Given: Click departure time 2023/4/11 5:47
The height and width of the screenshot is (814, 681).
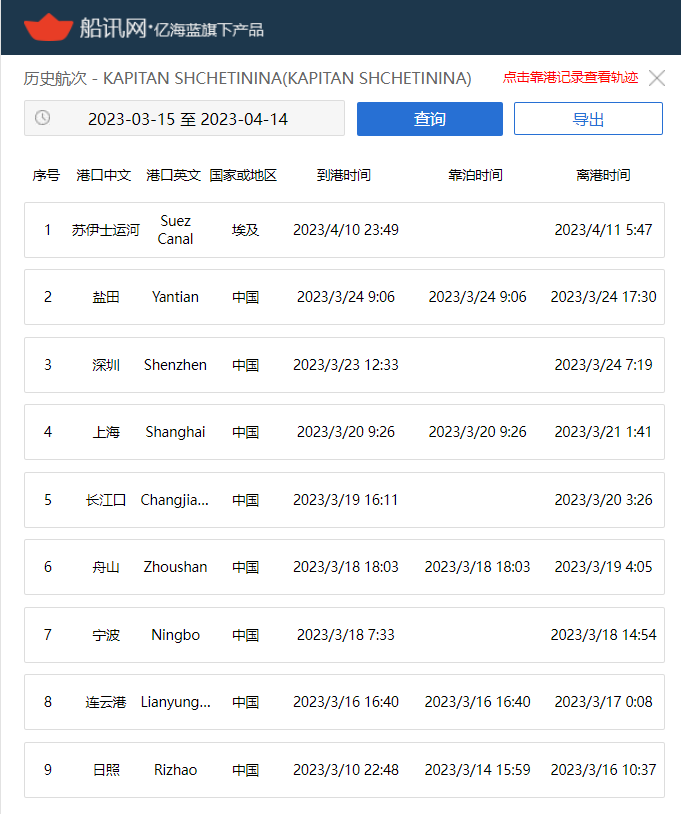Looking at the screenshot, I should coord(603,230).
